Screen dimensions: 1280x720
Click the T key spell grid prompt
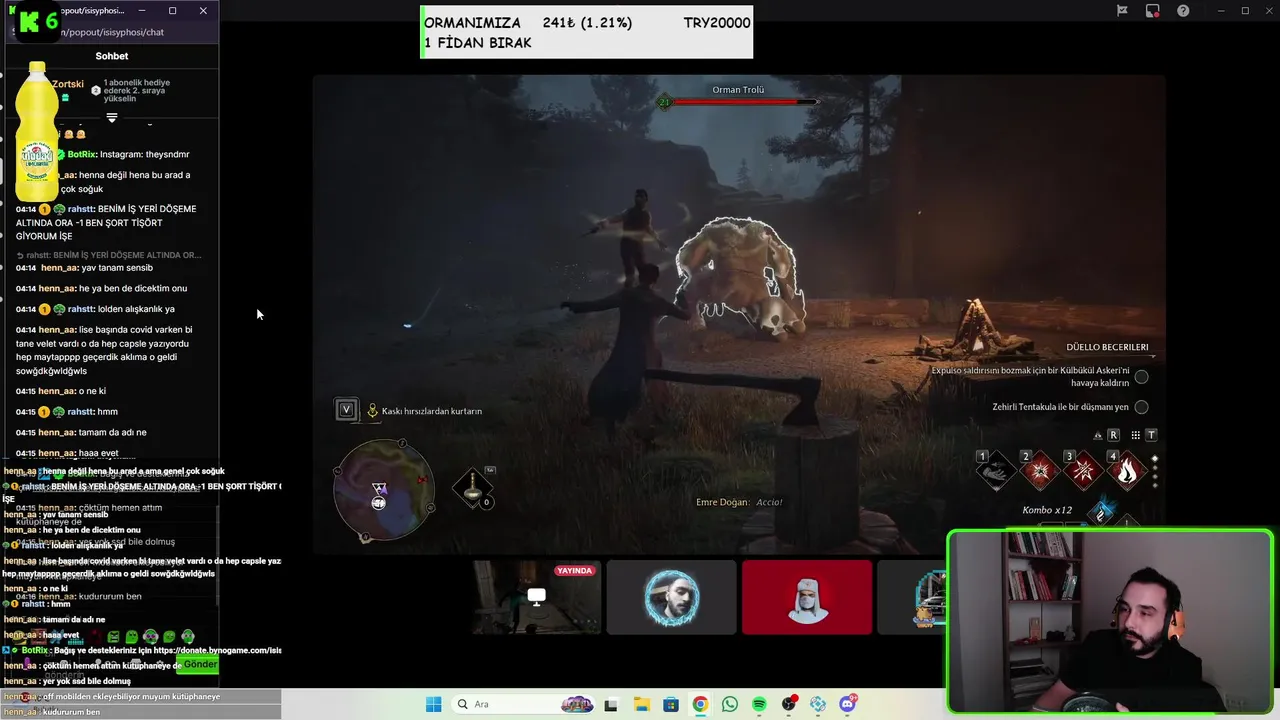pyautogui.click(x=1151, y=435)
